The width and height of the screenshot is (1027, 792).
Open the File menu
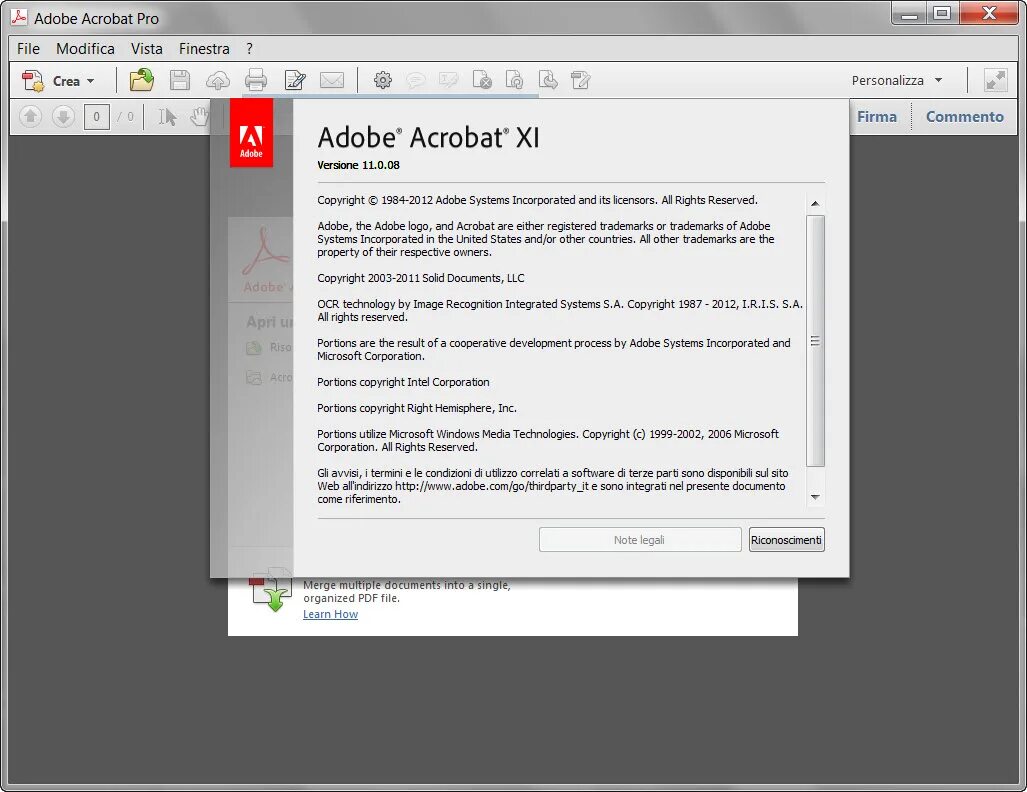[x=28, y=49]
